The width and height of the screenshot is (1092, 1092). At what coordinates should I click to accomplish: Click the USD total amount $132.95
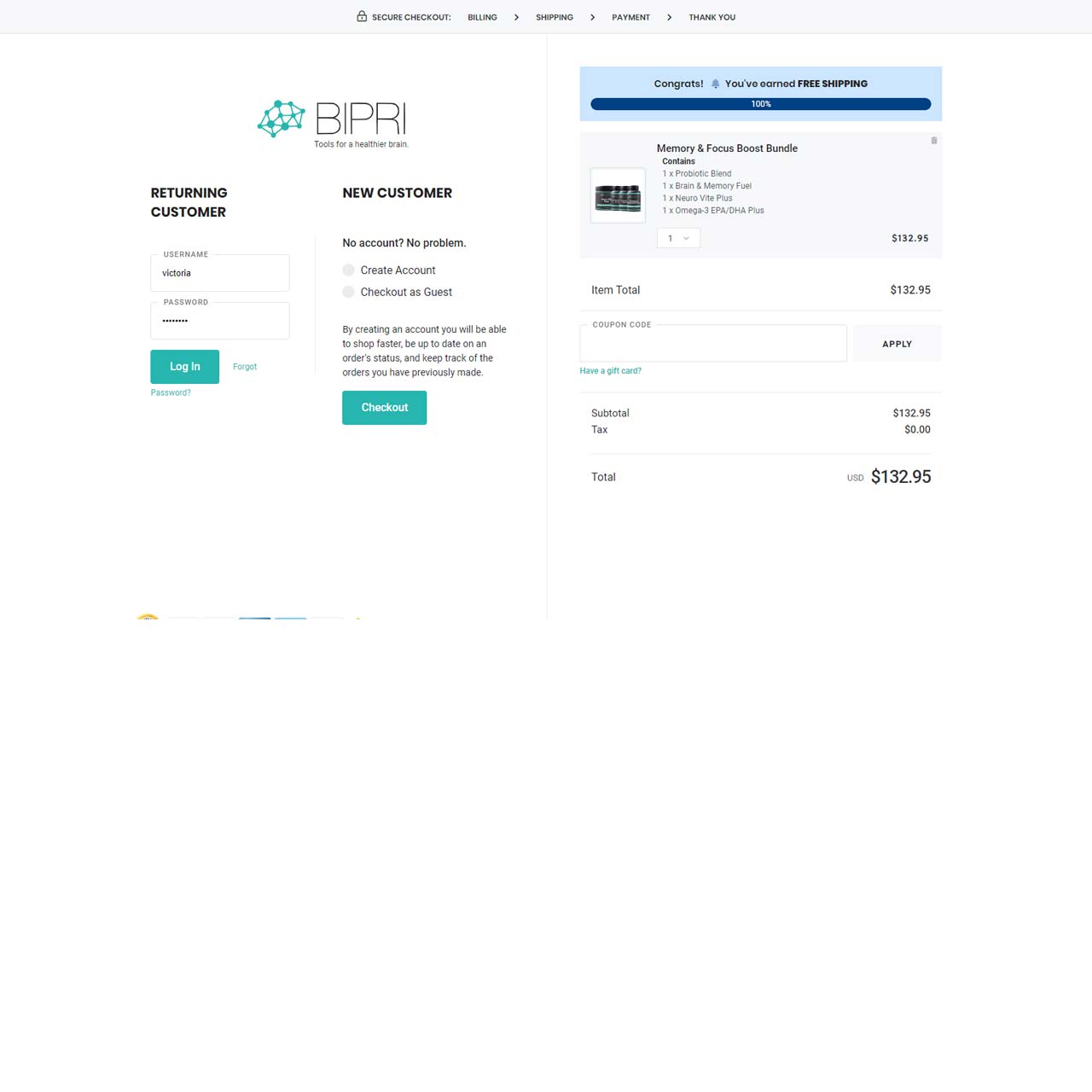coord(901,477)
